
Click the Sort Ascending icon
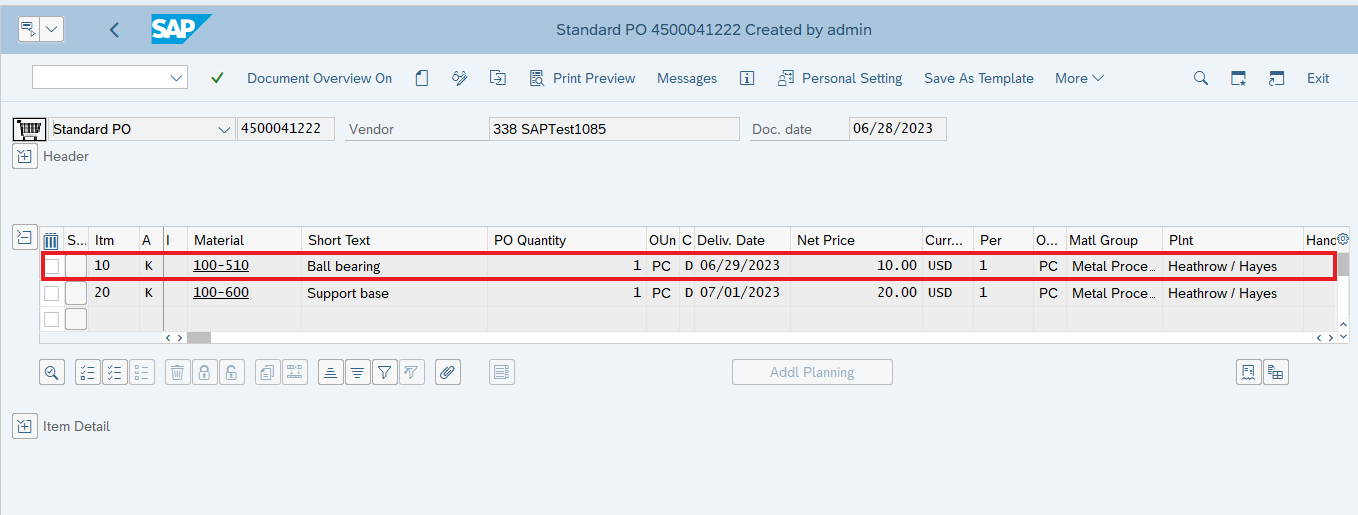coord(331,373)
